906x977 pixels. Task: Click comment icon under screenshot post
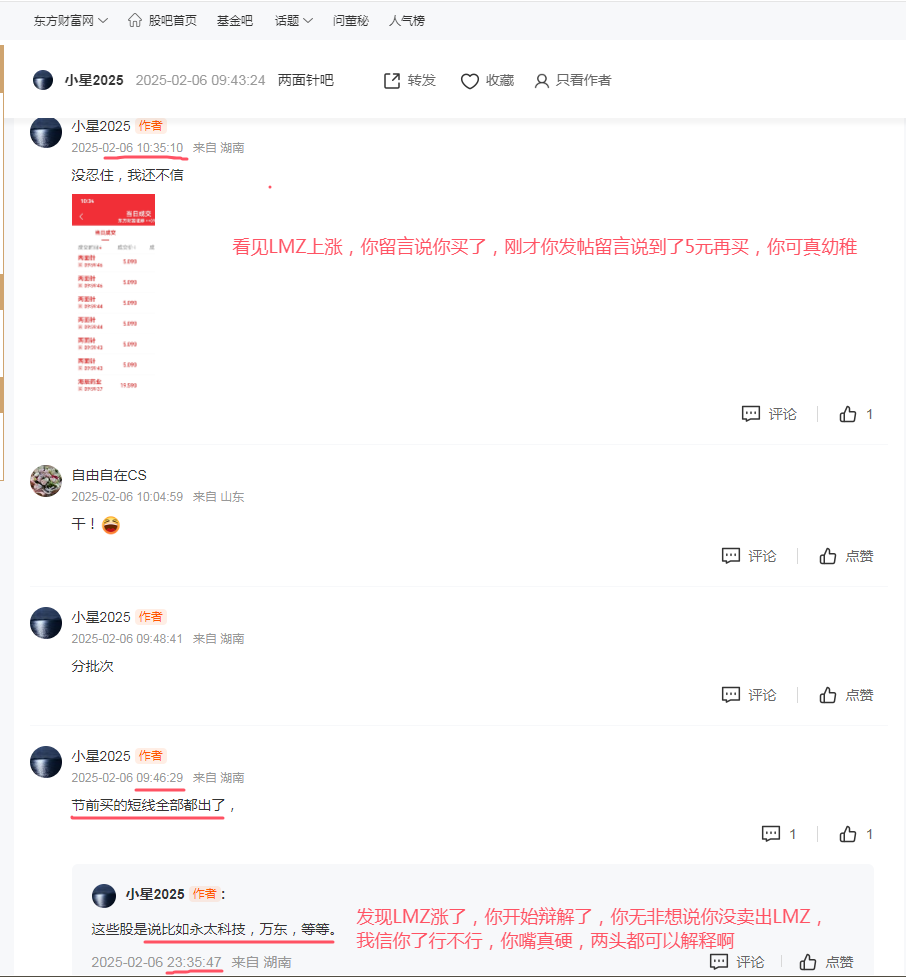pyautogui.click(x=769, y=414)
